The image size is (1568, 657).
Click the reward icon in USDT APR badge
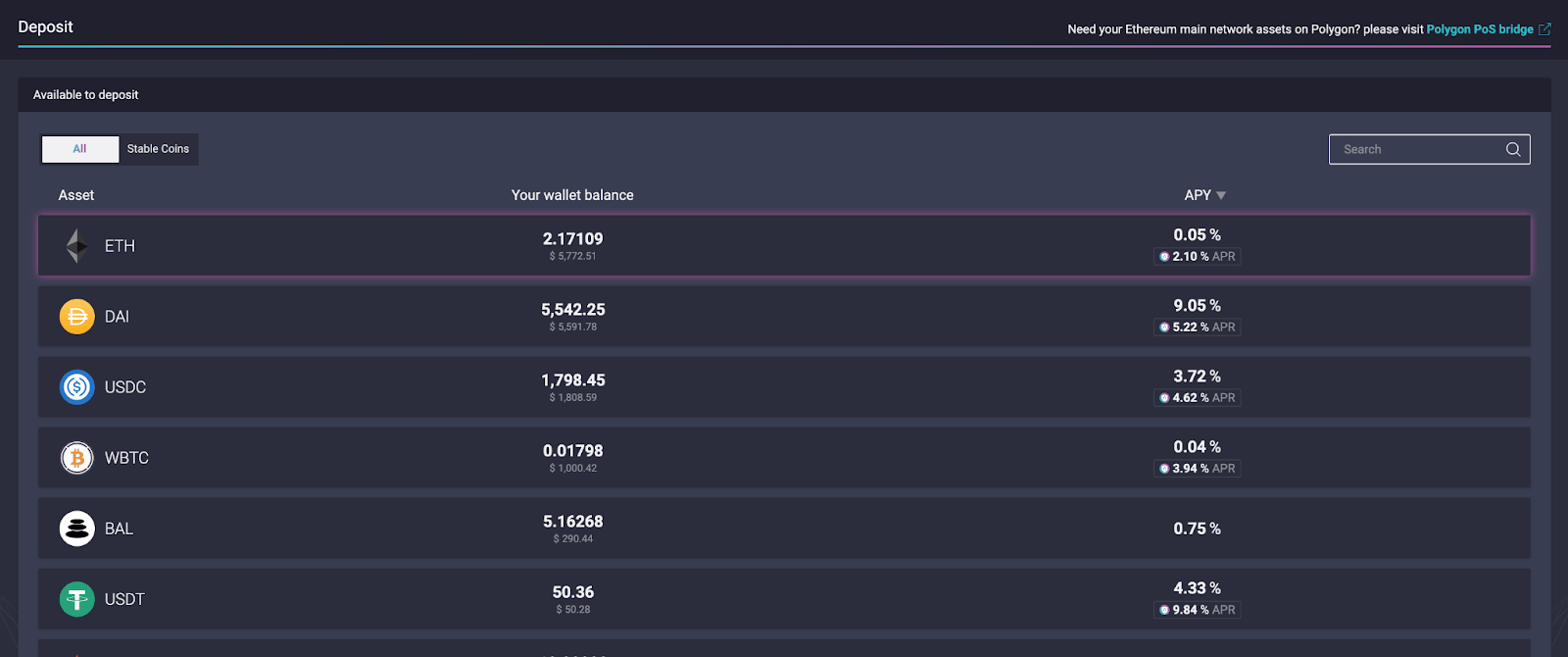tap(1164, 610)
